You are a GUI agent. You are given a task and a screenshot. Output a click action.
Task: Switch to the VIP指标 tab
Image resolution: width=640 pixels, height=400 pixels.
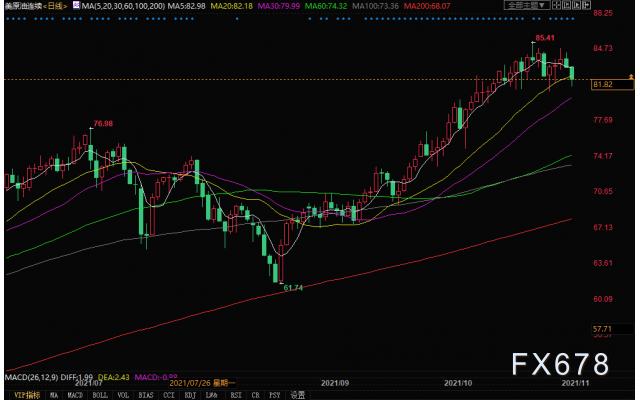coord(27,395)
